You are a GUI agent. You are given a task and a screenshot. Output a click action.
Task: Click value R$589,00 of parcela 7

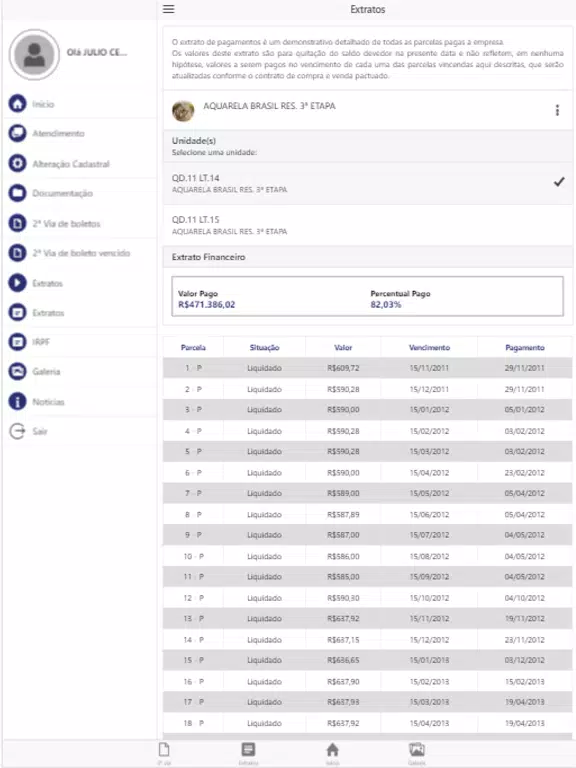pyautogui.click(x=343, y=493)
